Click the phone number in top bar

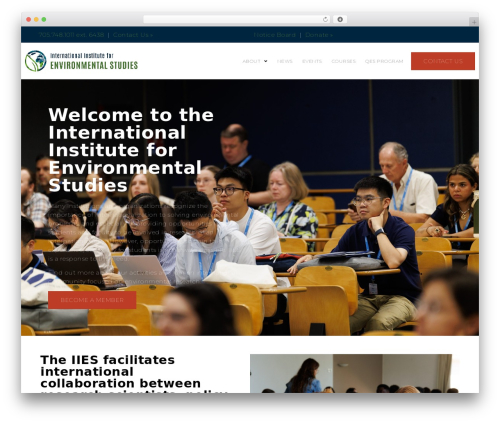pos(71,35)
